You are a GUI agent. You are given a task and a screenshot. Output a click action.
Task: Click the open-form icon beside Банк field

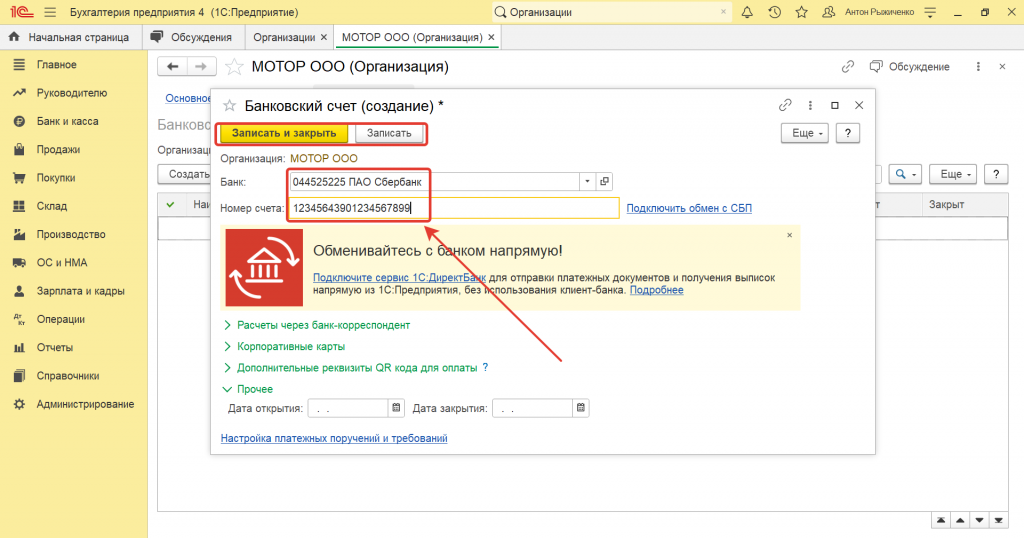[604, 182]
